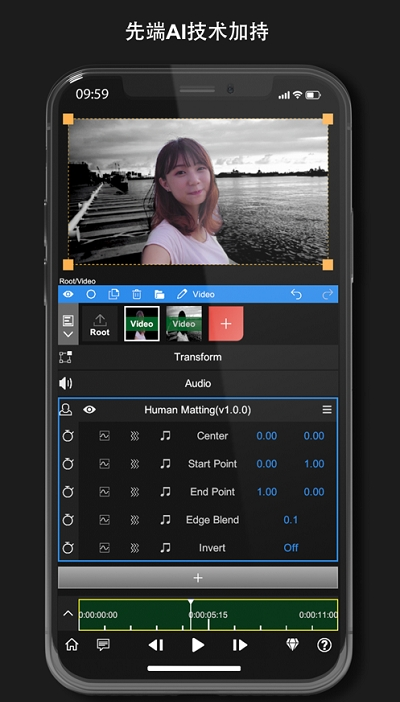The width and height of the screenshot is (400, 702).
Task: Click the duplicate layer icon in blue toolbar
Action: tap(114, 294)
